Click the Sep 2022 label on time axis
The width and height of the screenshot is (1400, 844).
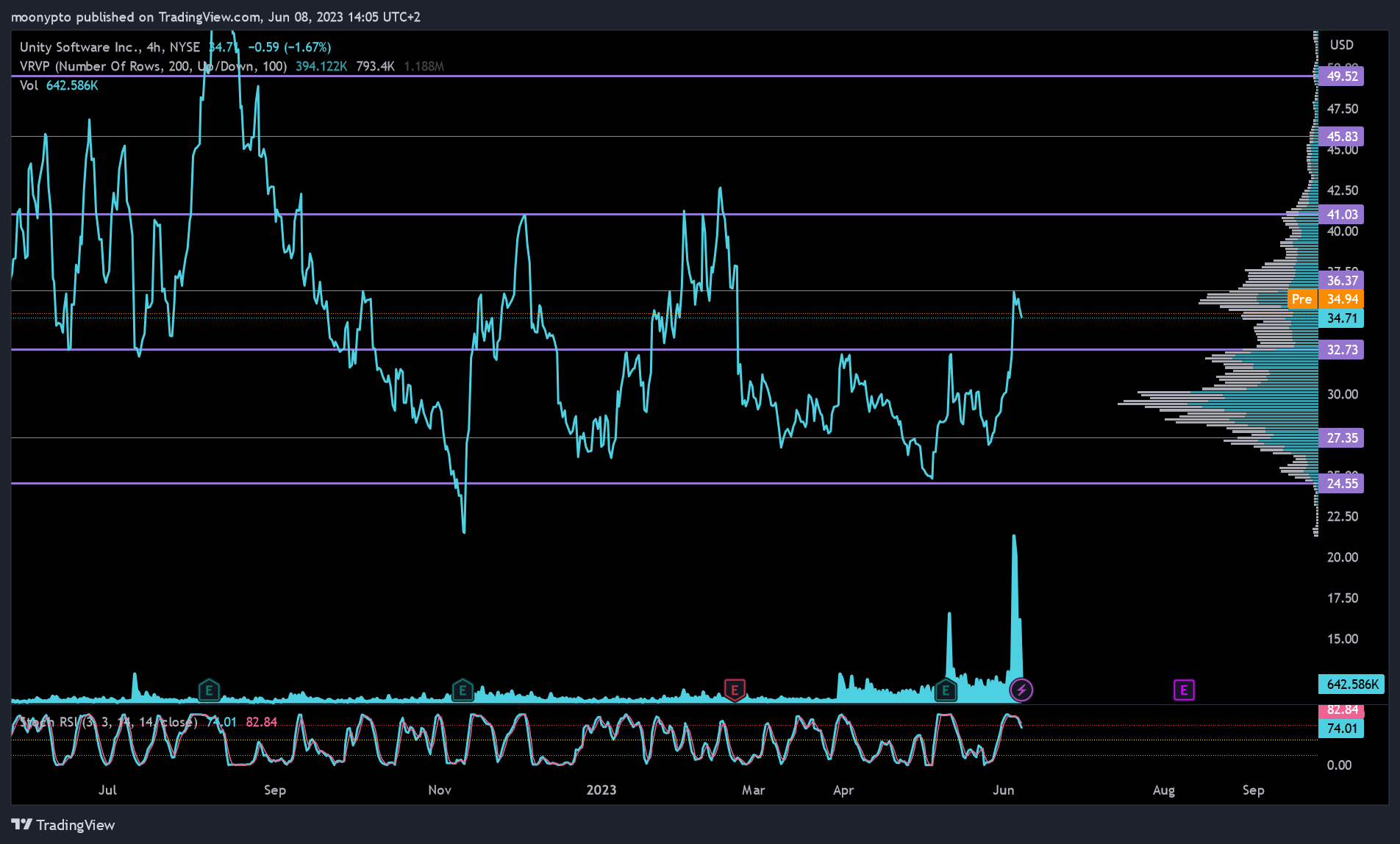[275, 790]
